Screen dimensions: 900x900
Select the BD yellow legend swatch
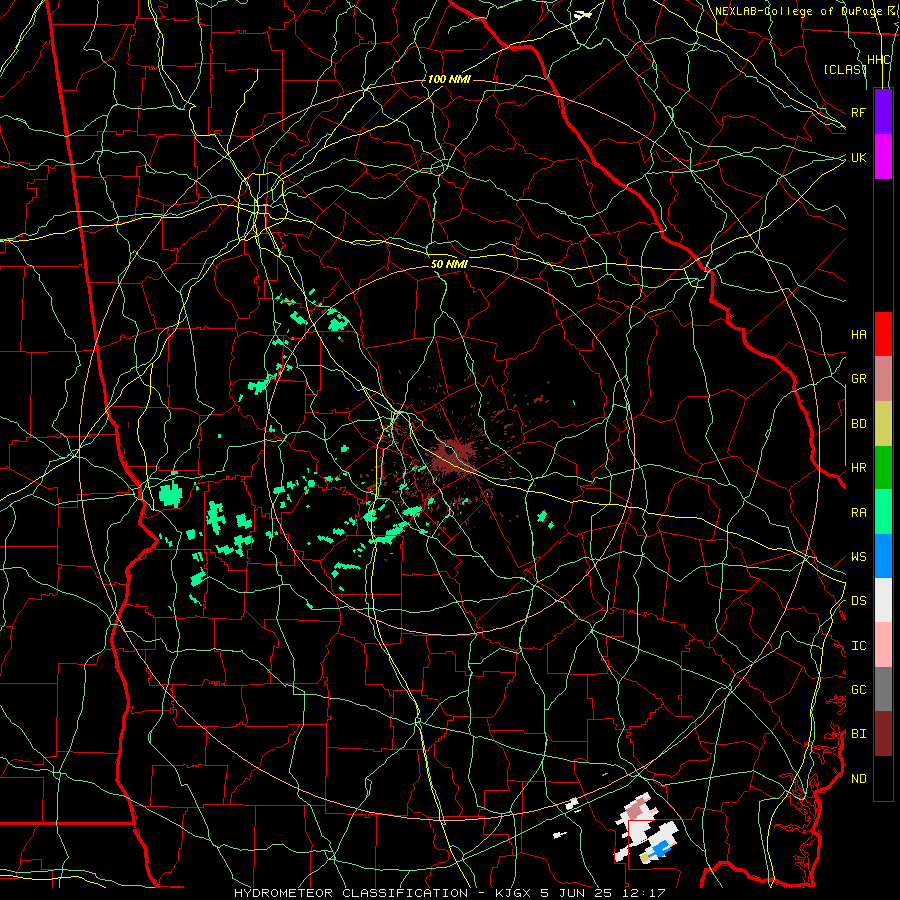click(x=883, y=423)
